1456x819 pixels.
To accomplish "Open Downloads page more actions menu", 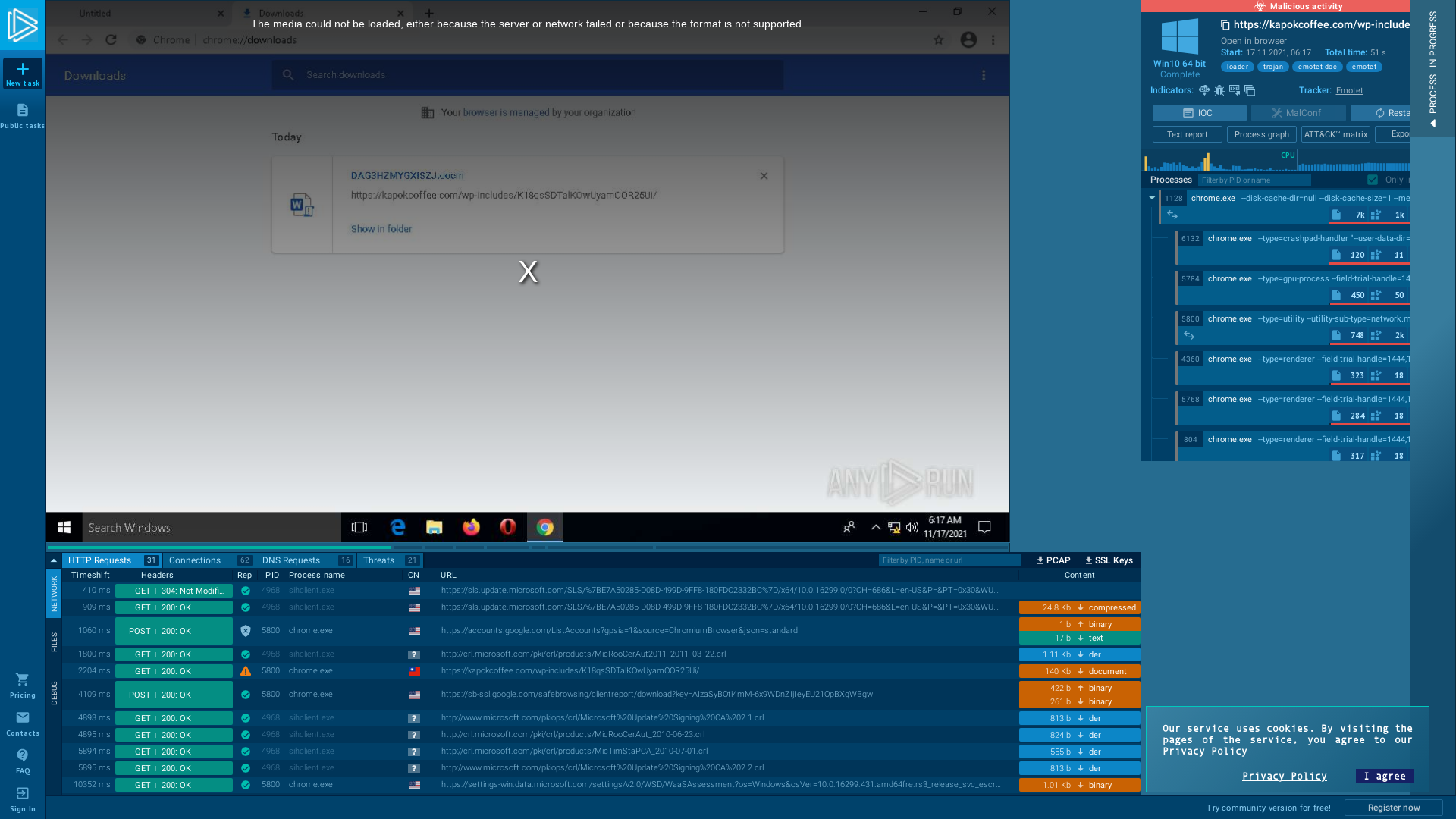I will pyautogui.click(x=984, y=75).
